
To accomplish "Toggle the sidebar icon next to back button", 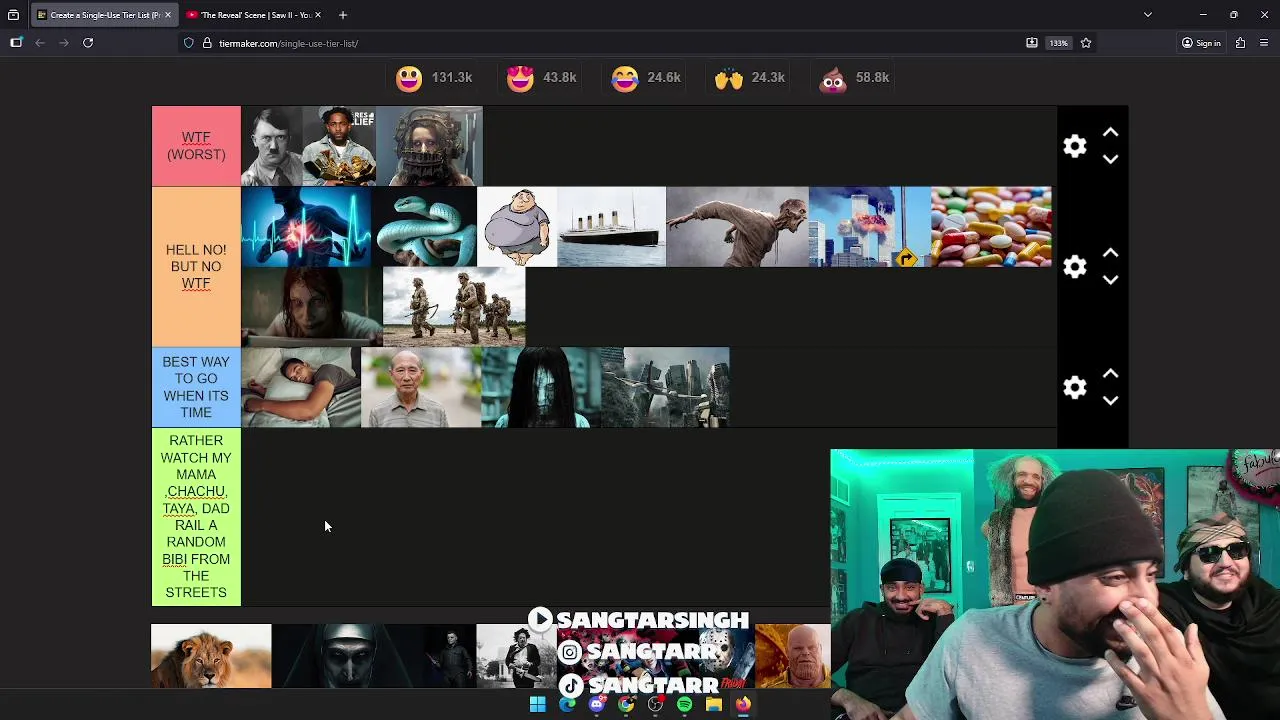I will 16,43.
